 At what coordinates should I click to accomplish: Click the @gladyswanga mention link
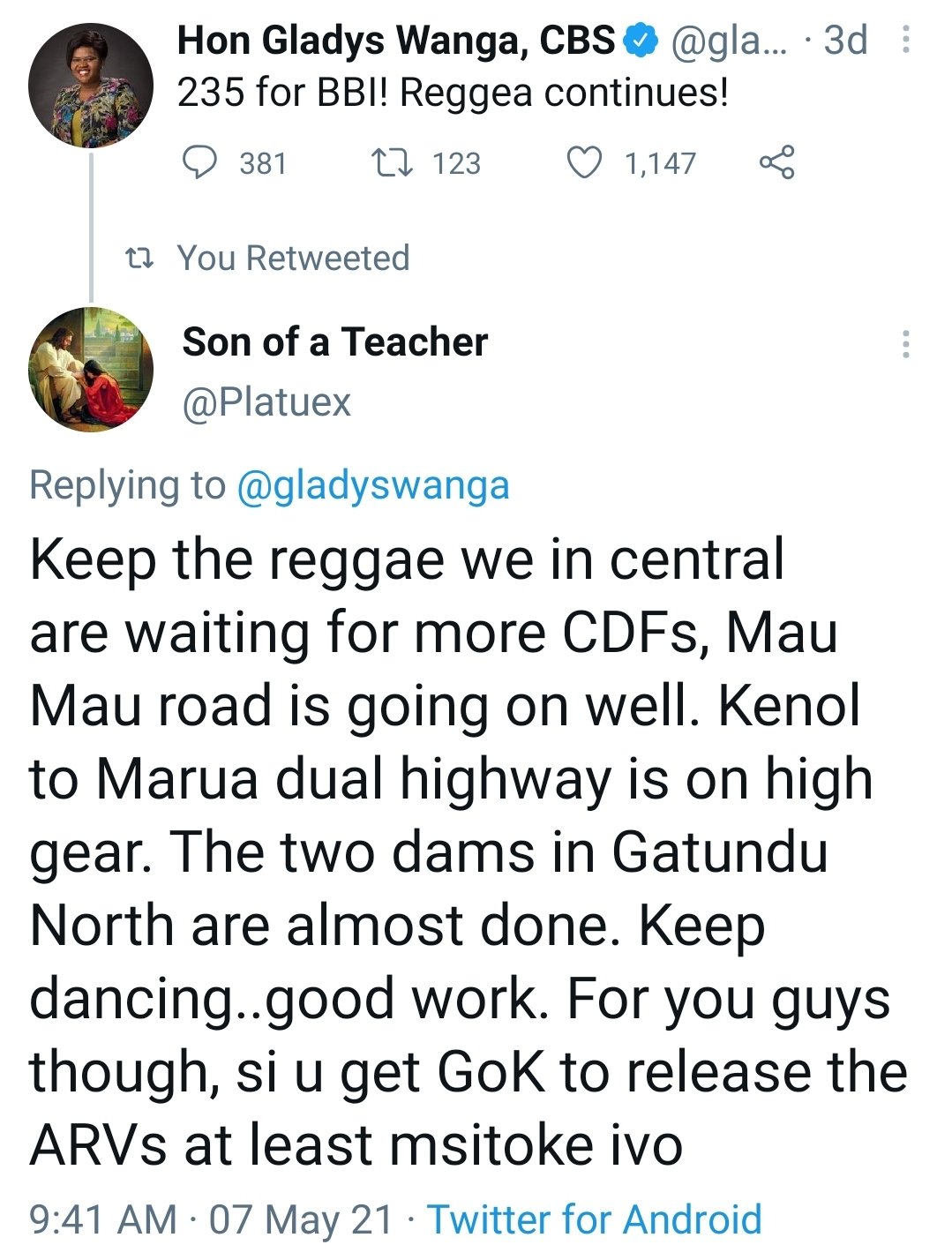click(x=373, y=485)
